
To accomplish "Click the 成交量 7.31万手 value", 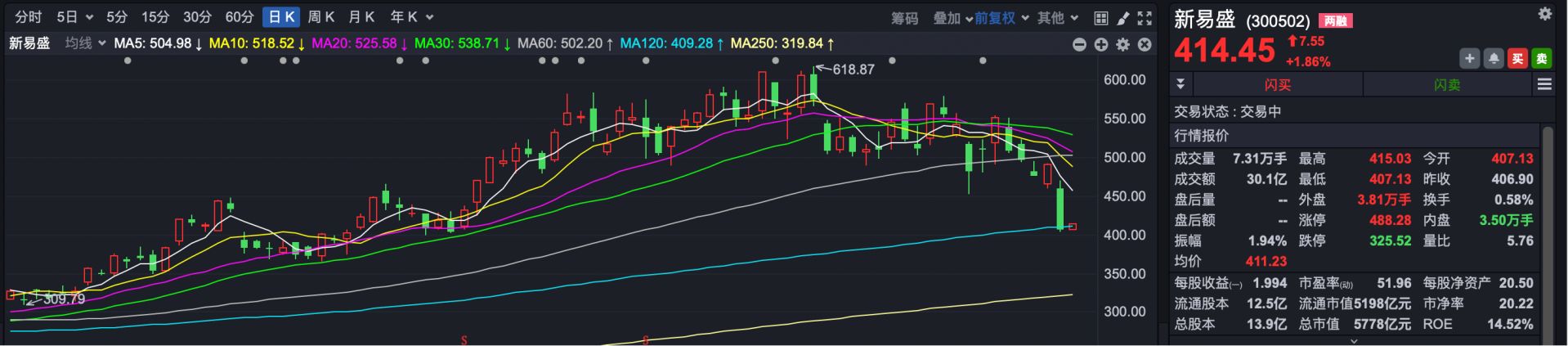I will pyautogui.click(x=1259, y=159).
